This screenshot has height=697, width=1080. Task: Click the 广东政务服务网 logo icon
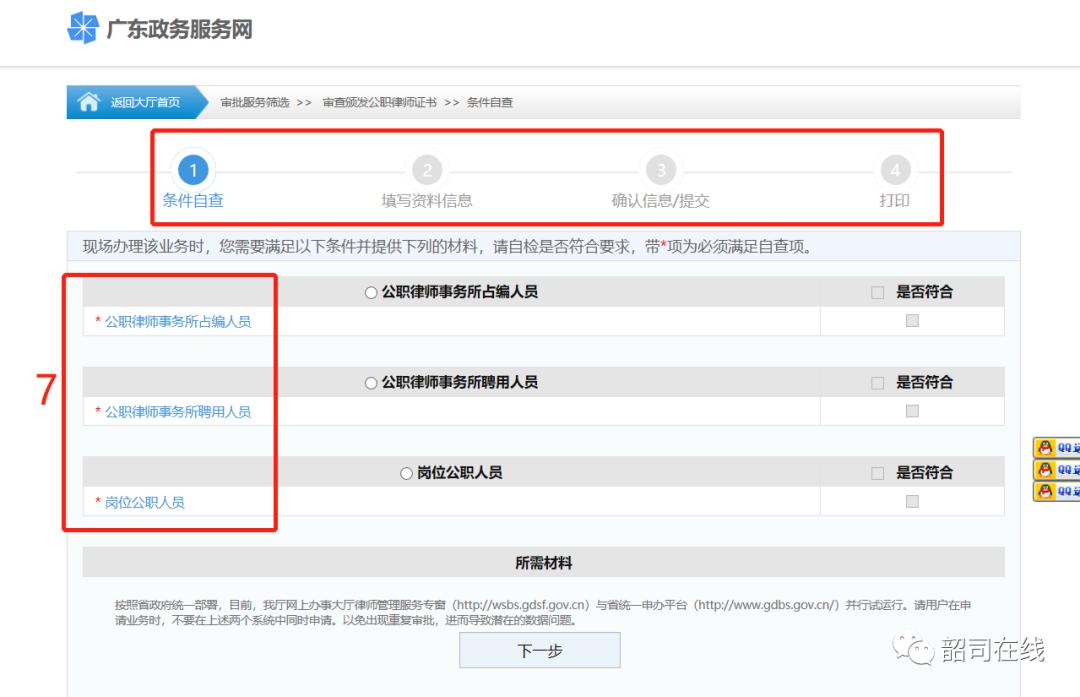tap(83, 28)
